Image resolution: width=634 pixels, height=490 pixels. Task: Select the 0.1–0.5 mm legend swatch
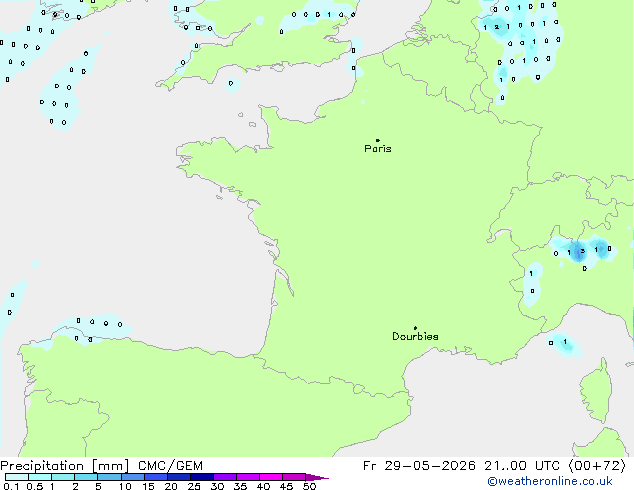point(17,477)
